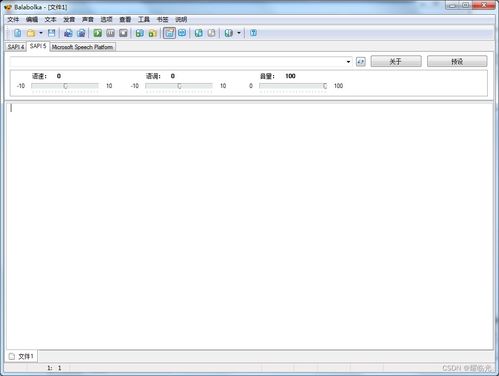Click the Open file folder icon

coord(31,33)
